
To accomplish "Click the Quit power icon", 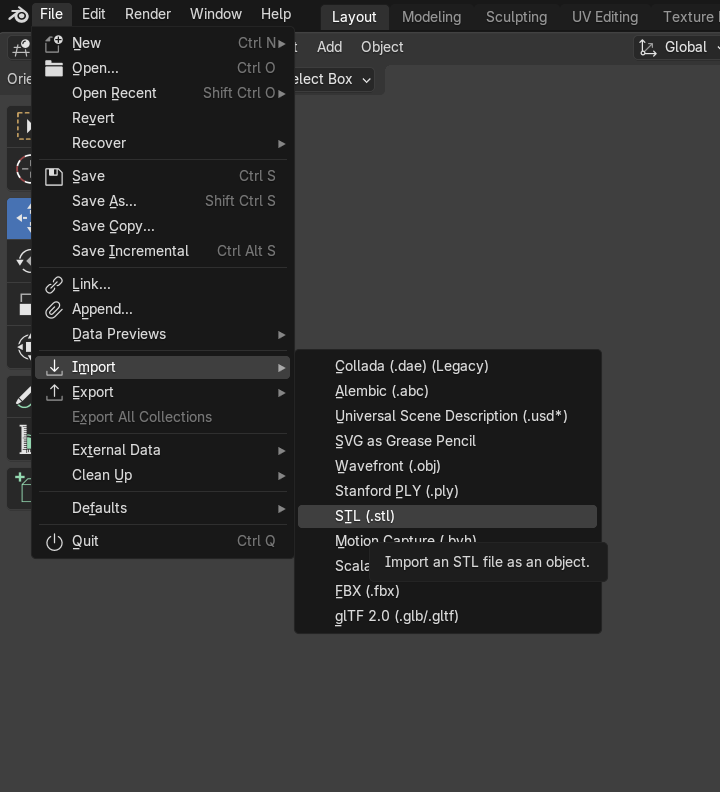I will [54, 541].
